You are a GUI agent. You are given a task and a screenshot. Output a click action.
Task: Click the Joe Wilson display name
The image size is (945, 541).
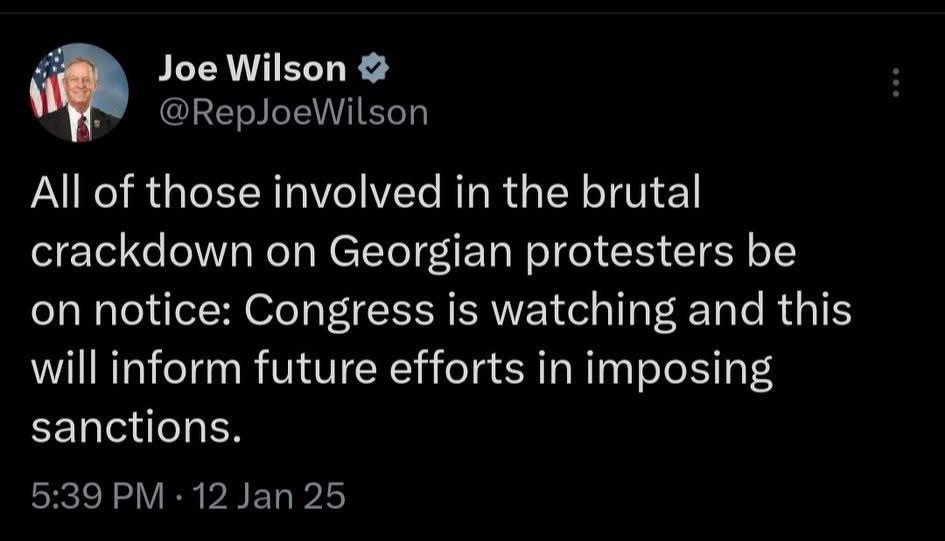[x=251, y=69]
